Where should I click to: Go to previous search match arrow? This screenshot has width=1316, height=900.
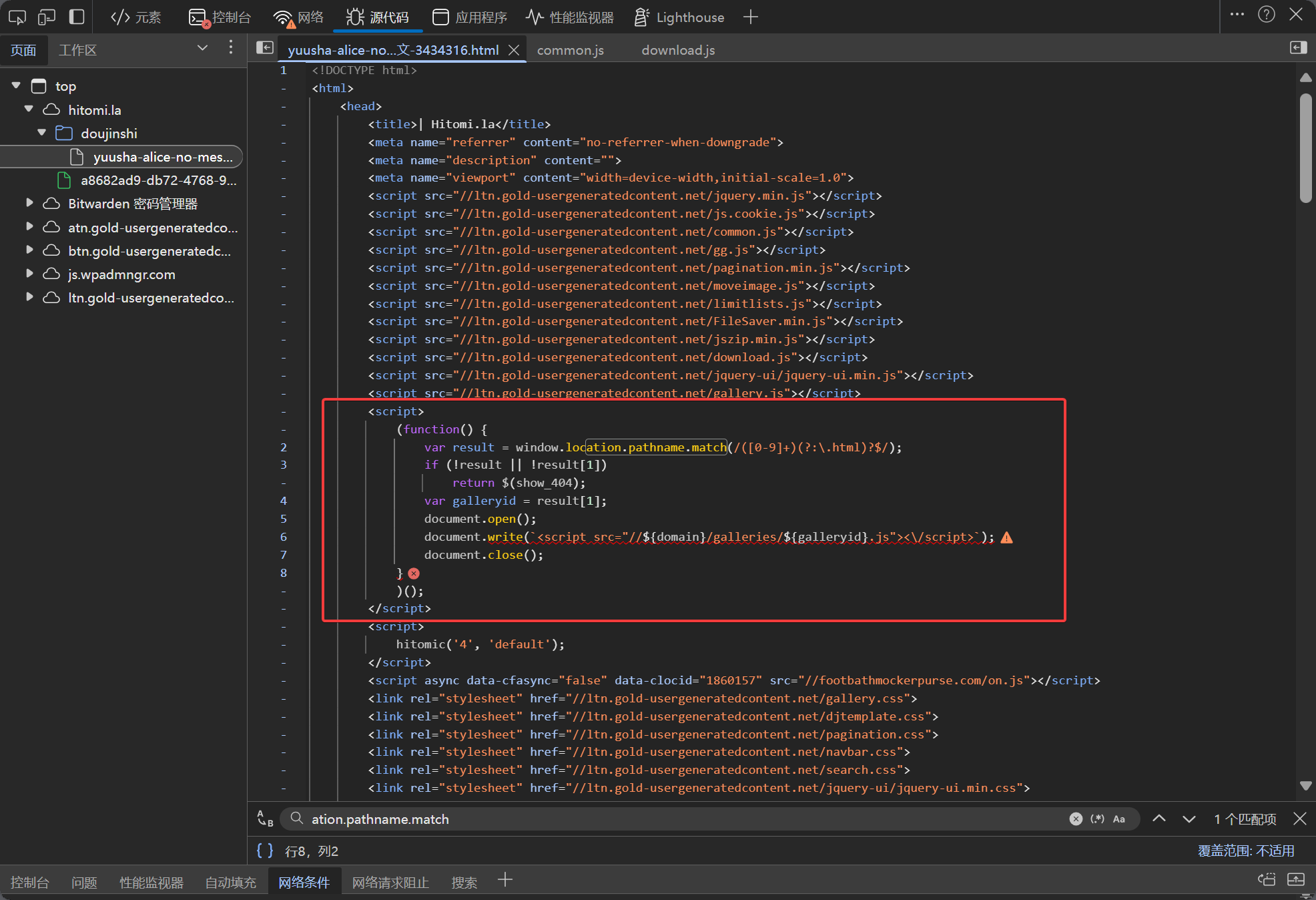[x=1159, y=819]
